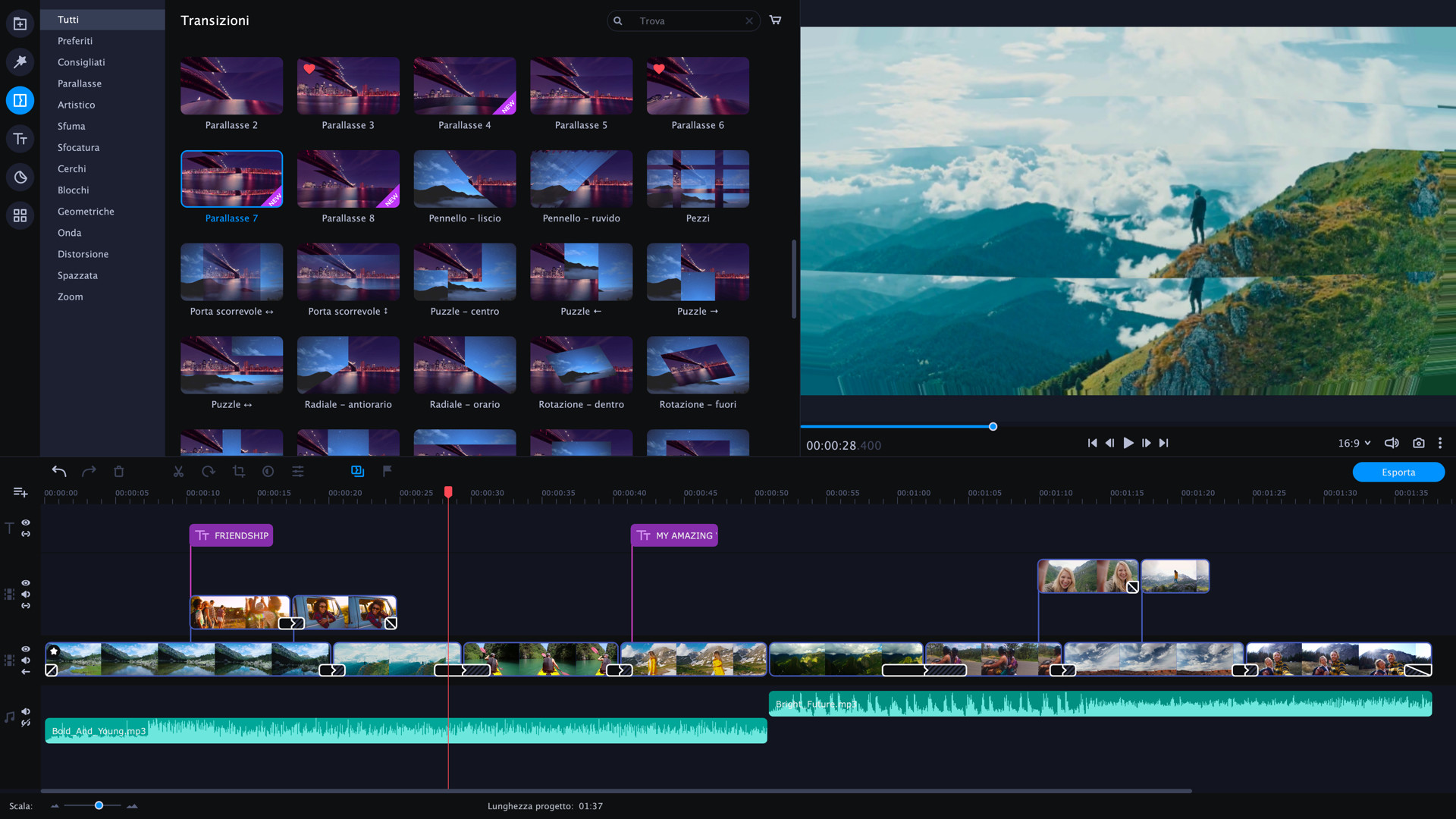Hide the main video track eye
Screen dimensions: 1456x819
26,649
